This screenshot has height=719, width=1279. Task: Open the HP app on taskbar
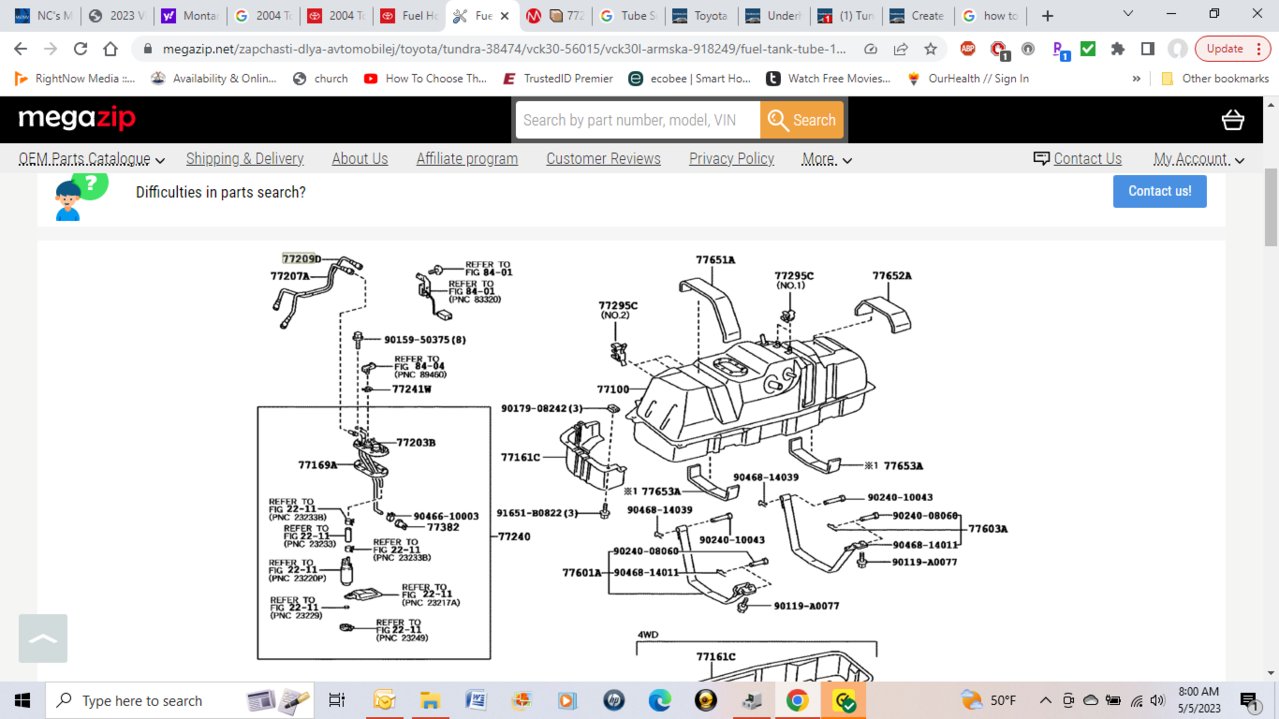point(613,700)
